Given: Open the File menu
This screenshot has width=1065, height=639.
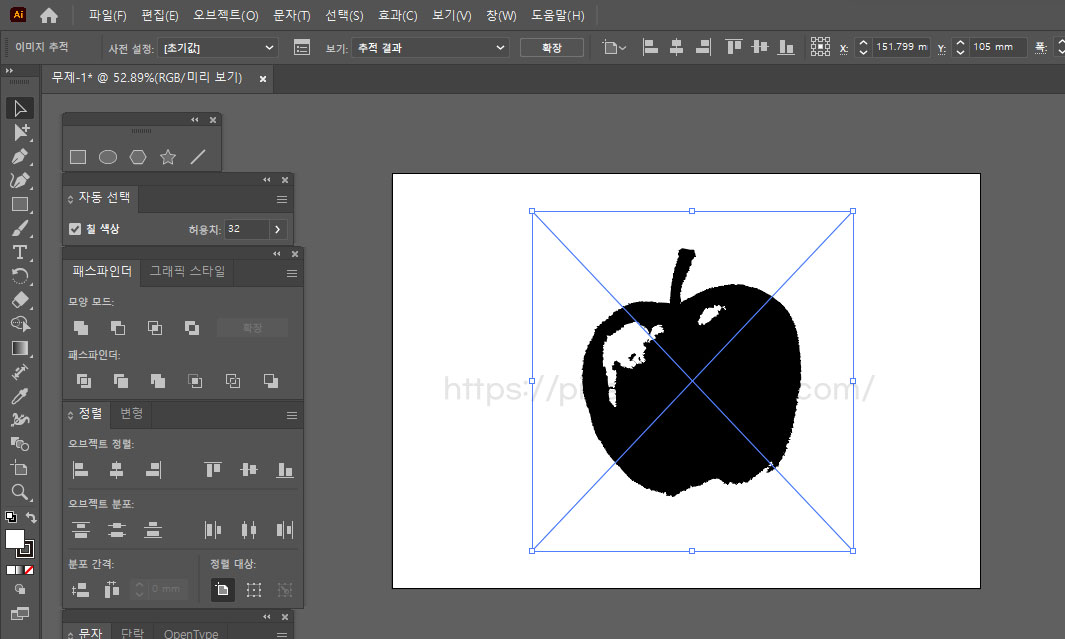Looking at the screenshot, I should (107, 15).
